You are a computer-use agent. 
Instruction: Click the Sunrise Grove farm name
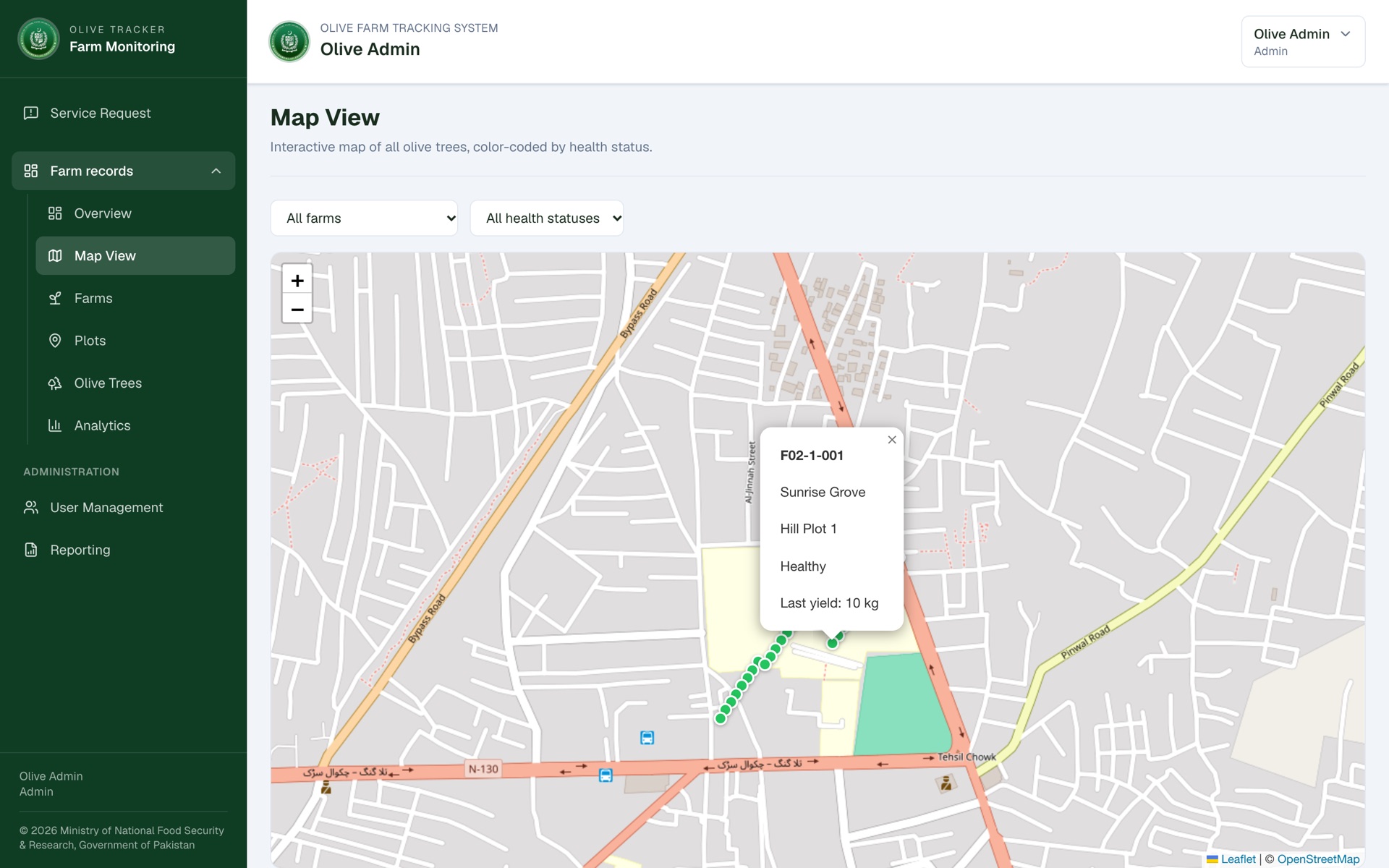[x=823, y=493]
